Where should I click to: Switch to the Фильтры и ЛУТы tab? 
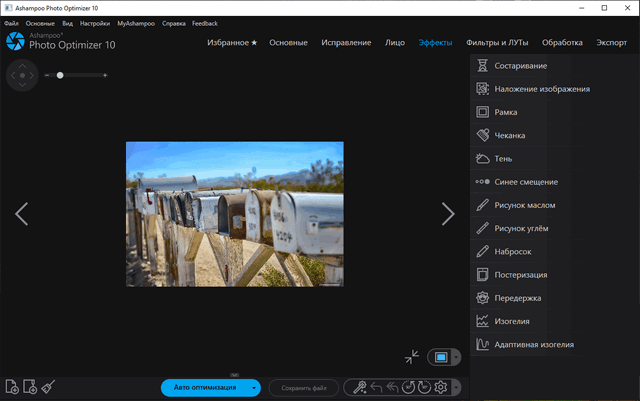click(497, 43)
